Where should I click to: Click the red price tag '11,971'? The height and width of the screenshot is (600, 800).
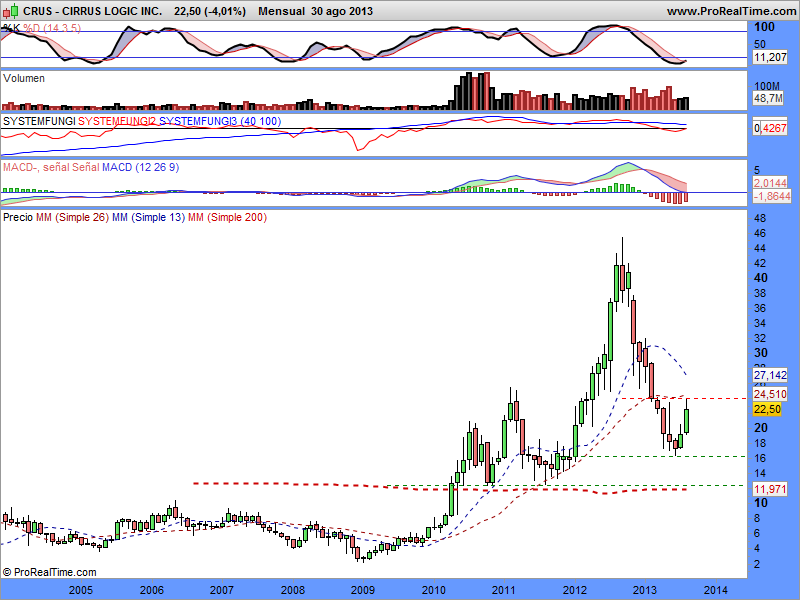click(x=770, y=489)
